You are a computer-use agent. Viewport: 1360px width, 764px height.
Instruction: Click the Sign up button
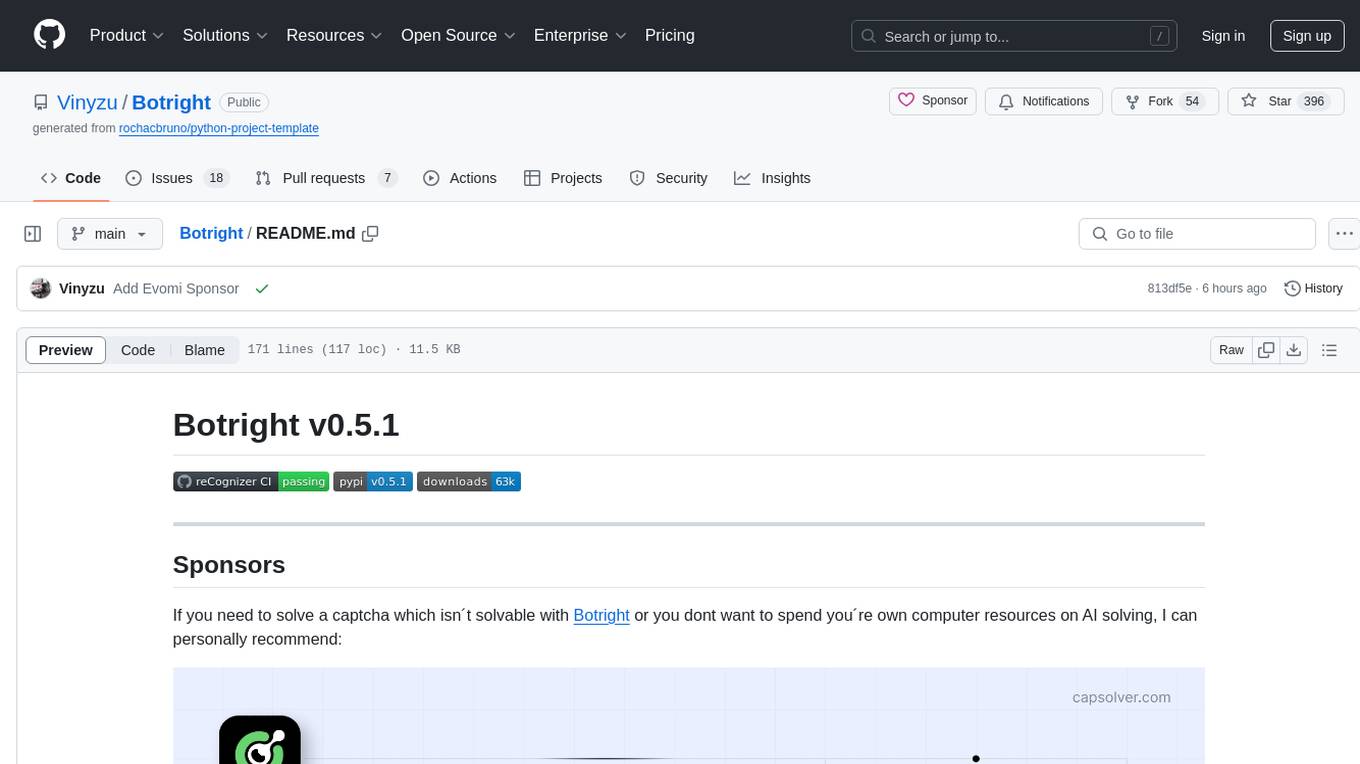point(1307,36)
